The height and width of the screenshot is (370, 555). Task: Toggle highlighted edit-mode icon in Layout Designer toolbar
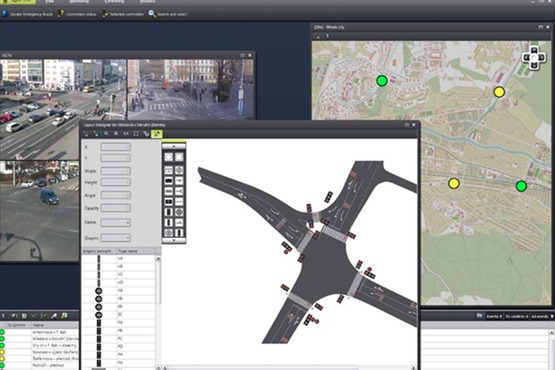(156, 133)
